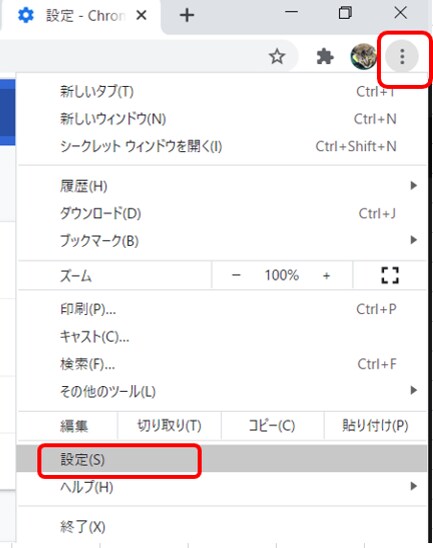The height and width of the screenshot is (548, 433).
Task: Select the 設定 - Chrome tab
Action: click(80, 16)
